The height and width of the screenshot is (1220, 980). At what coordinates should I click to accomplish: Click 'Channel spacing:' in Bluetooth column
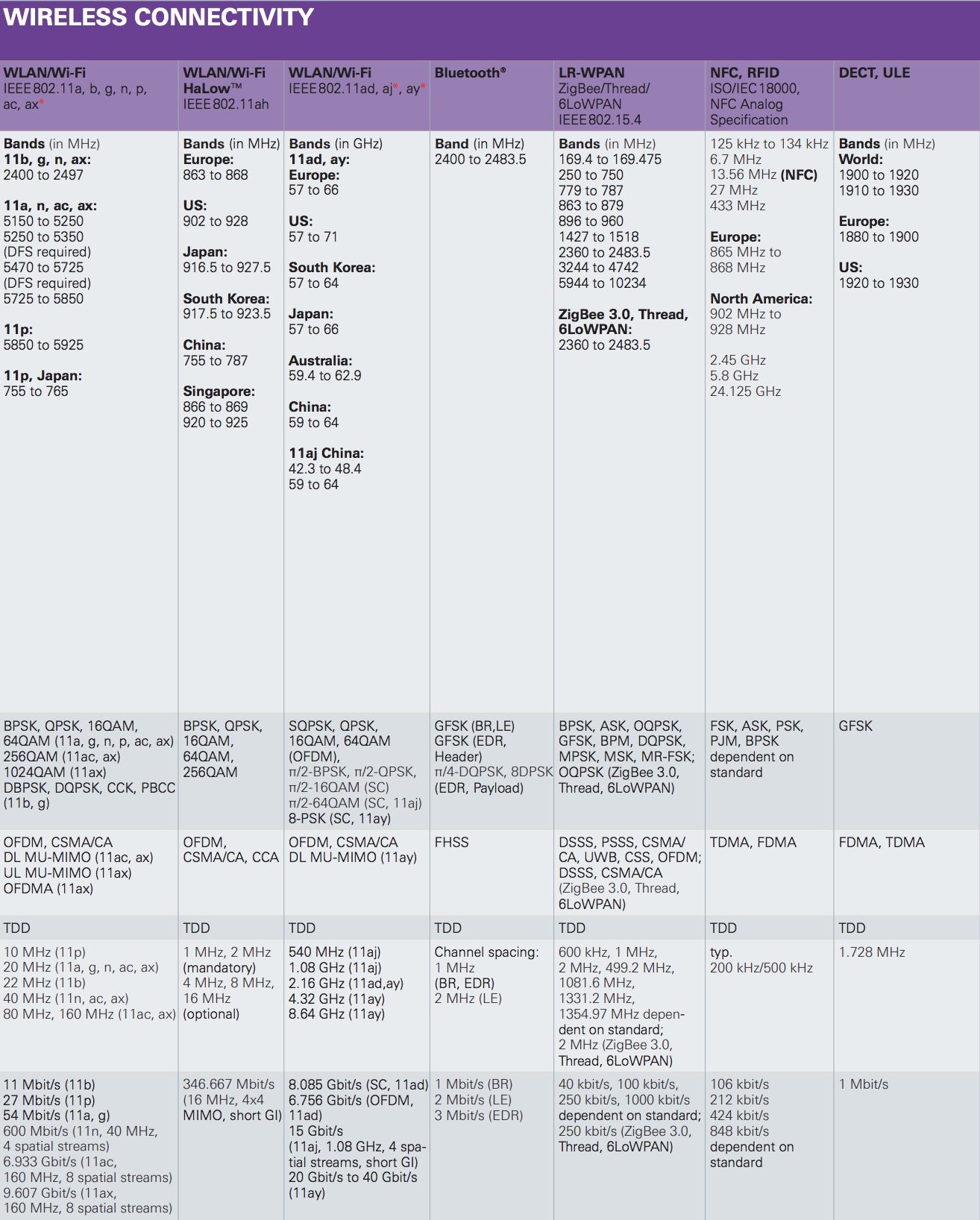pos(486,952)
